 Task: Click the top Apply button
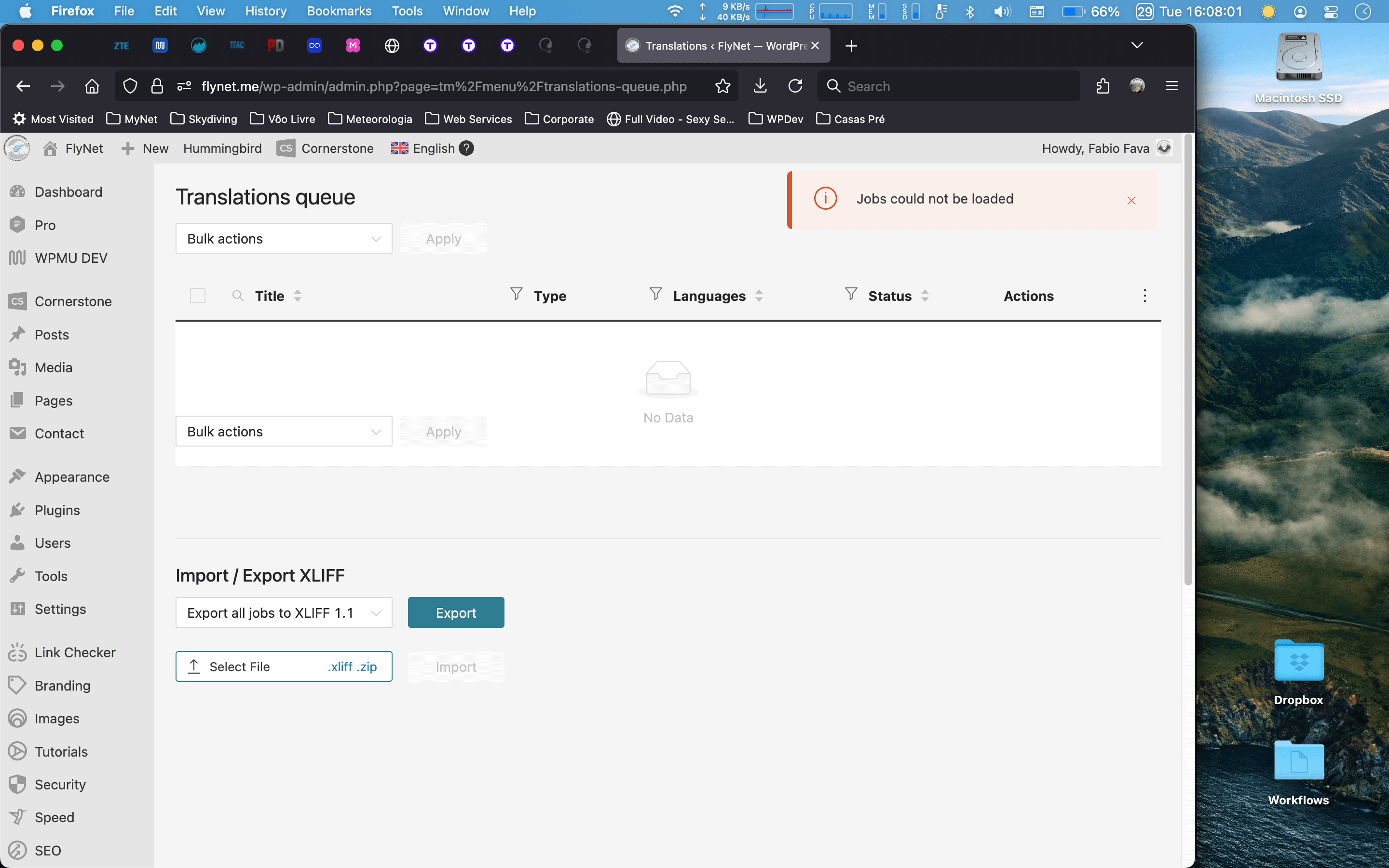[444, 238]
